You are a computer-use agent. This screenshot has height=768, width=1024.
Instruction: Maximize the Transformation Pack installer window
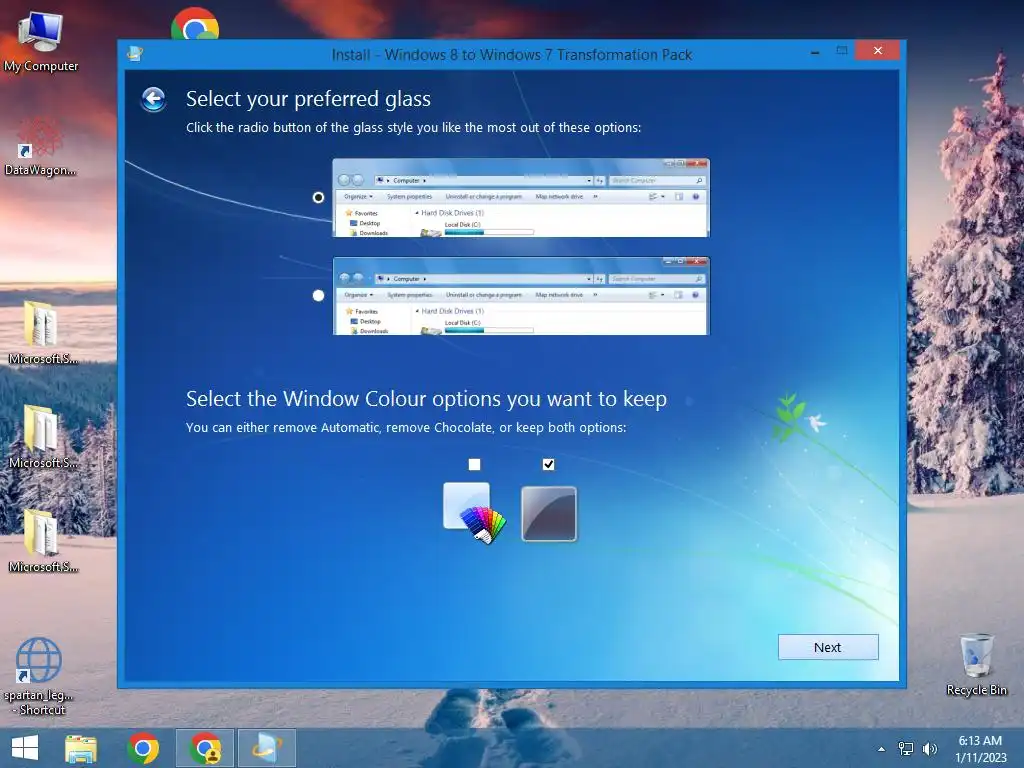[x=842, y=51]
